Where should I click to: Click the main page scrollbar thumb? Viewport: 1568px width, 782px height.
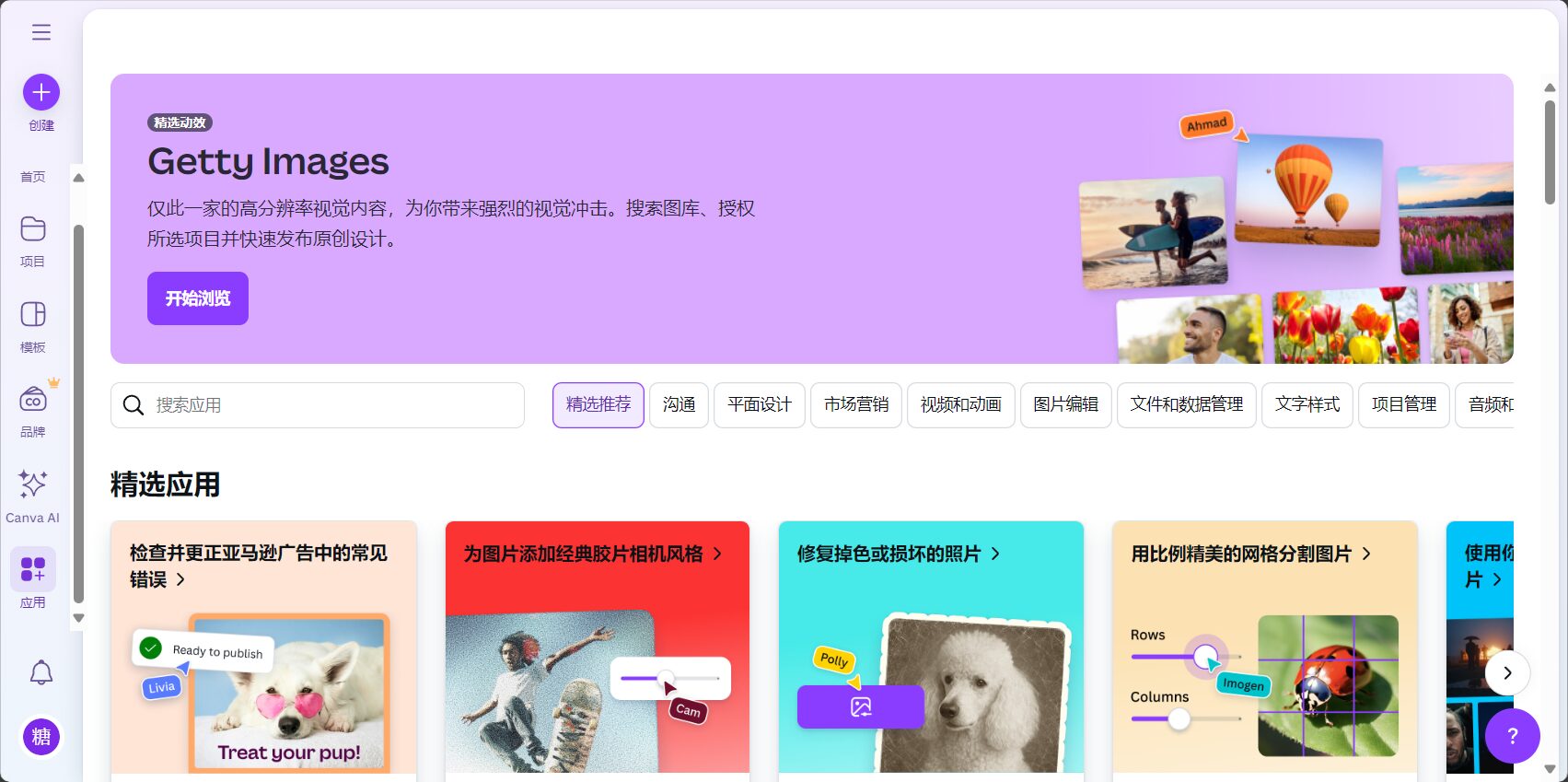(1550, 152)
